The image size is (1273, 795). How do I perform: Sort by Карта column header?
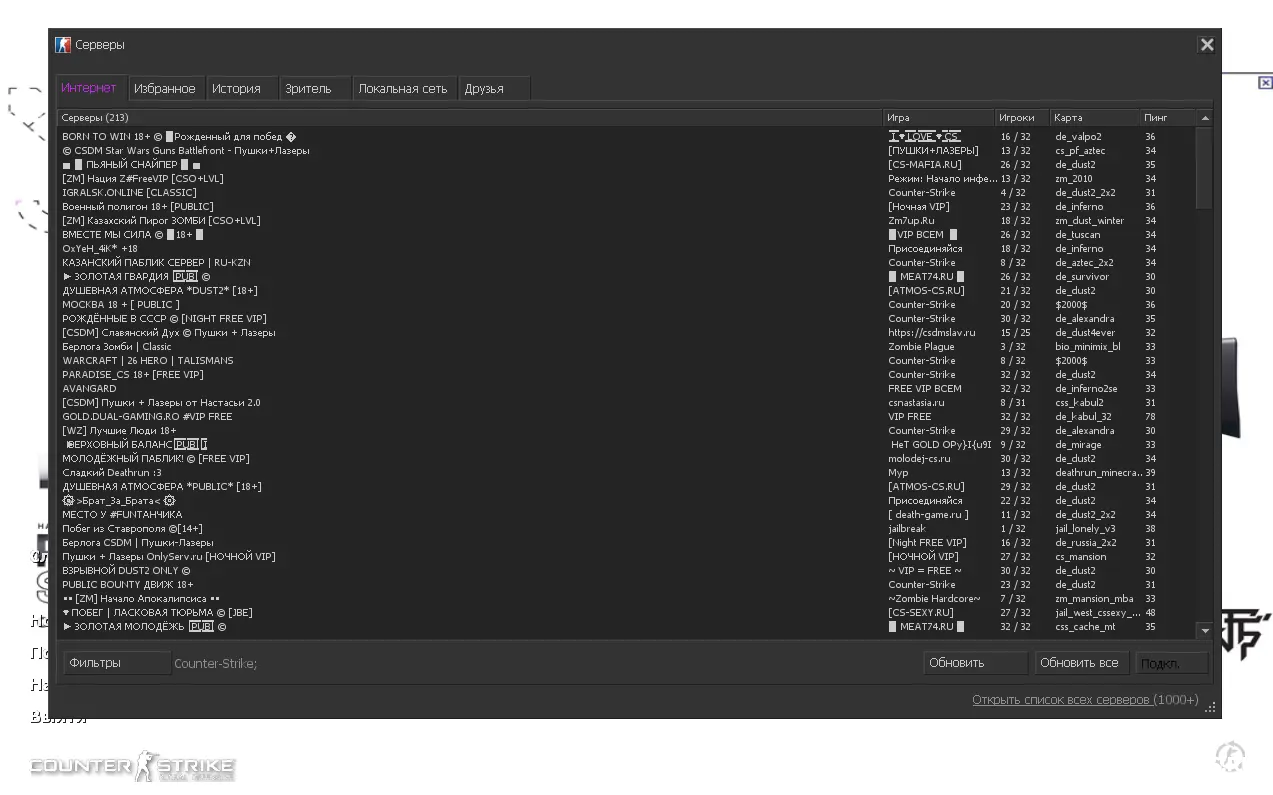point(1095,118)
